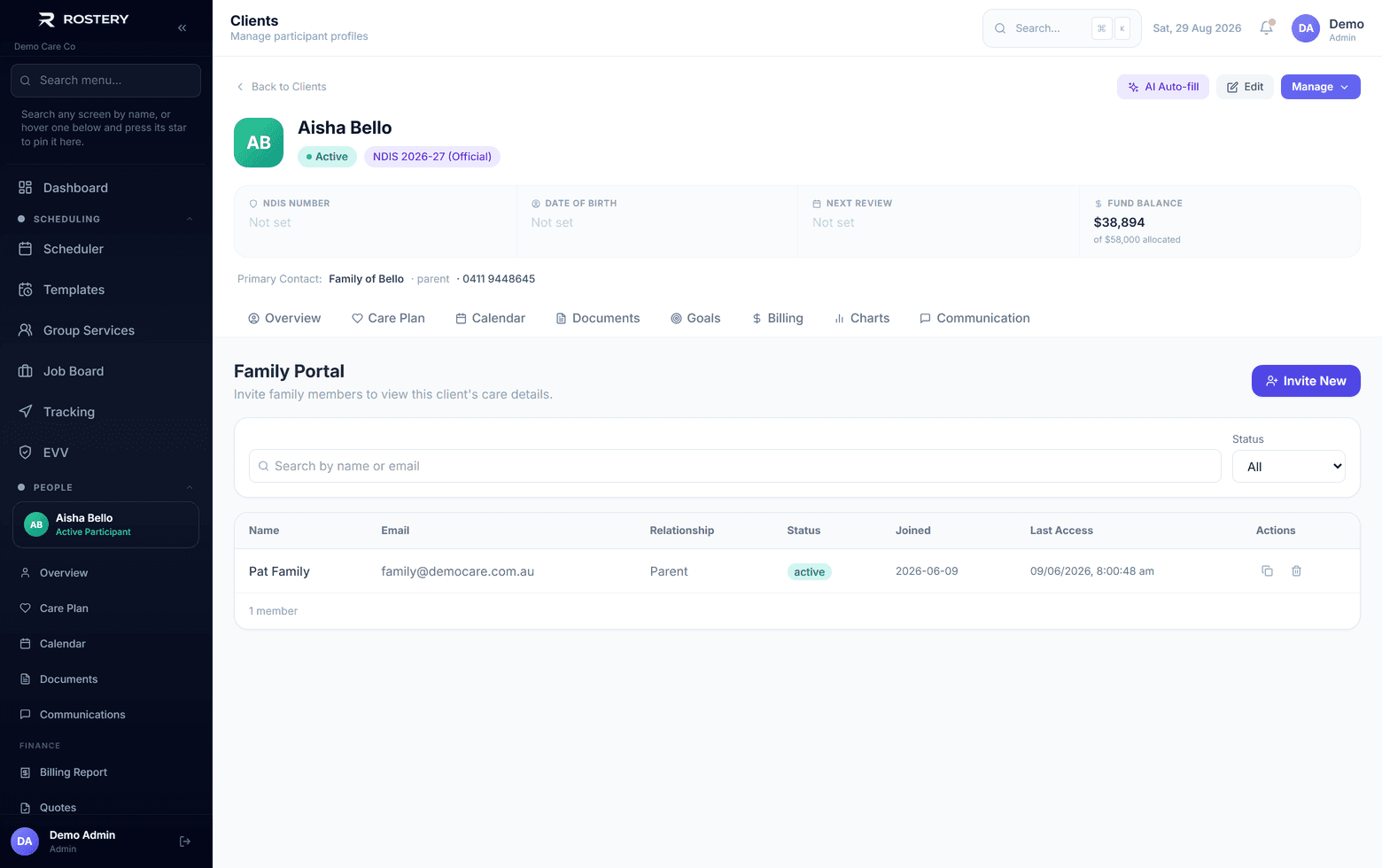Click the family@democare.com.au email cell
The height and width of the screenshot is (868, 1382).
click(x=458, y=571)
